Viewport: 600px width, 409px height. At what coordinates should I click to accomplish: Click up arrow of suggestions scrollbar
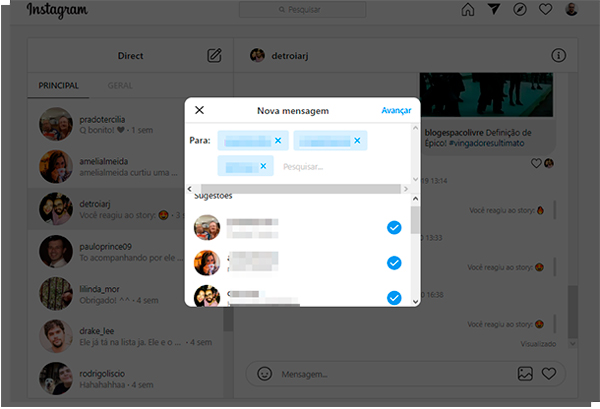(x=415, y=199)
